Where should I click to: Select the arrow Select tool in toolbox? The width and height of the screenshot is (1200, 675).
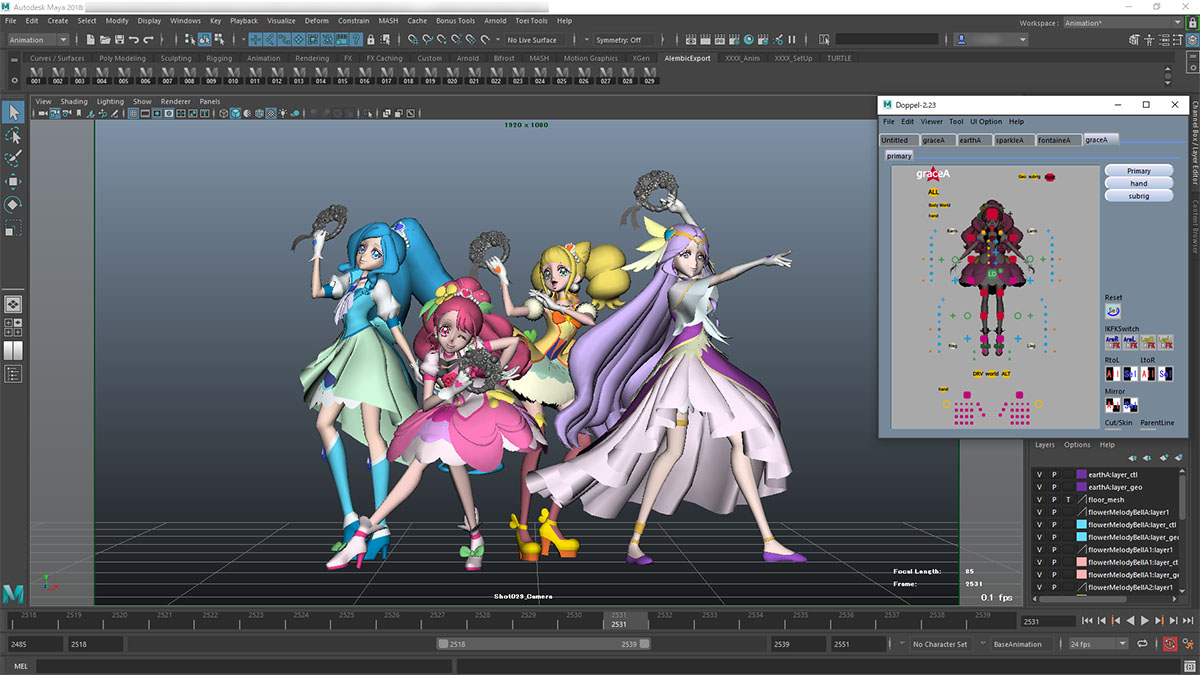pyautogui.click(x=13, y=112)
